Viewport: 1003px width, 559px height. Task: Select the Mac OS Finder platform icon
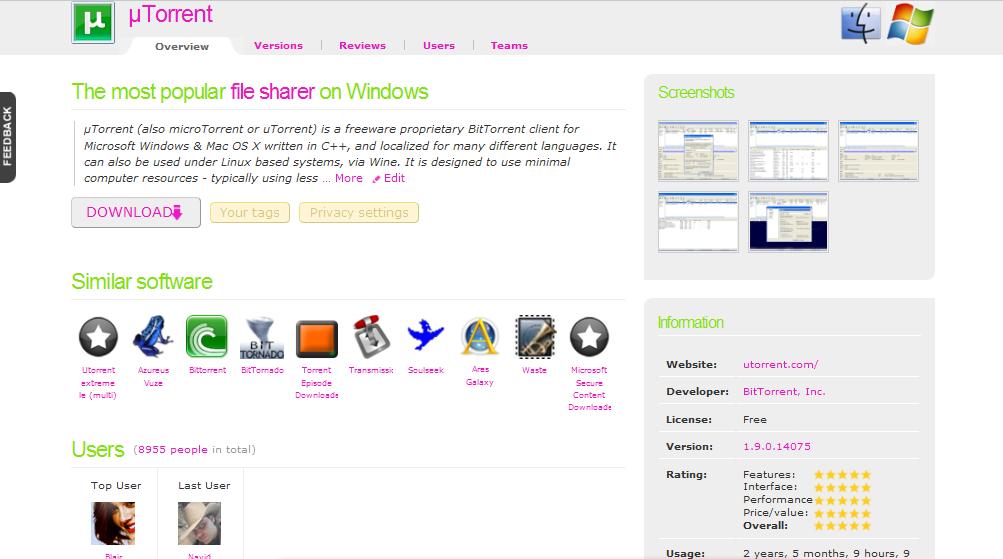click(860, 23)
